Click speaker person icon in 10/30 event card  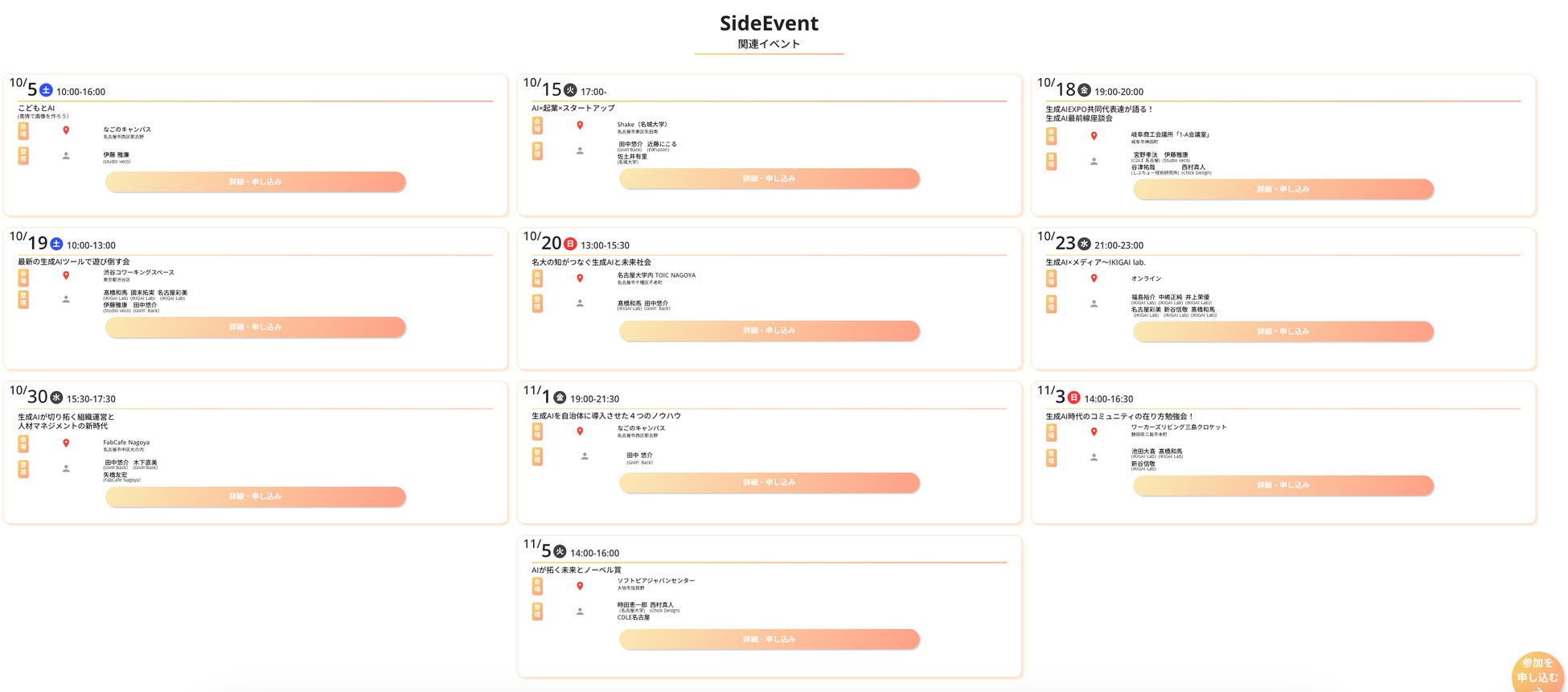66,468
